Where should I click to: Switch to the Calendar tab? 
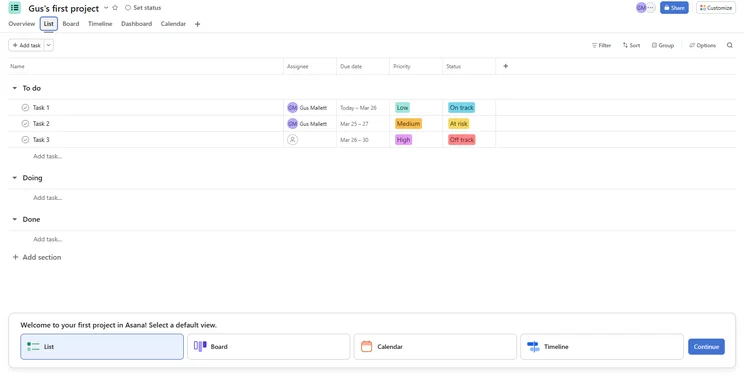[x=173, y=24]
